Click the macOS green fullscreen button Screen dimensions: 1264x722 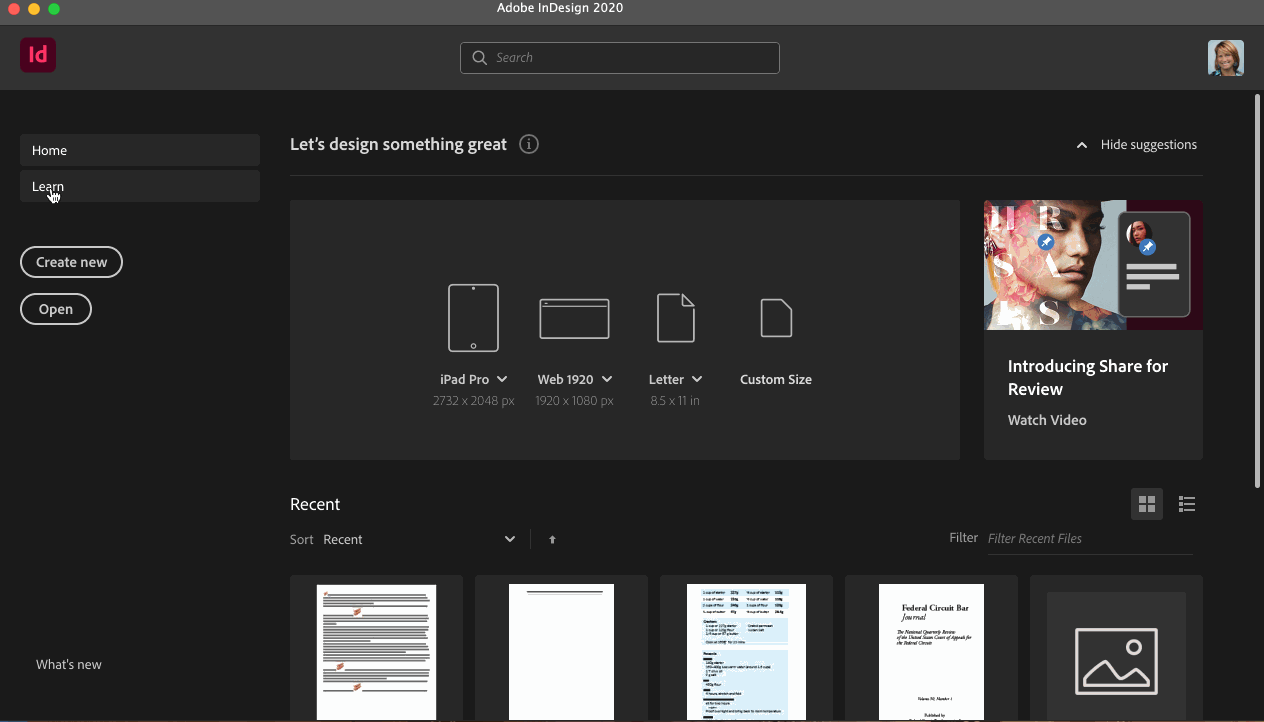pyautogui.click(x=54, y=9)
